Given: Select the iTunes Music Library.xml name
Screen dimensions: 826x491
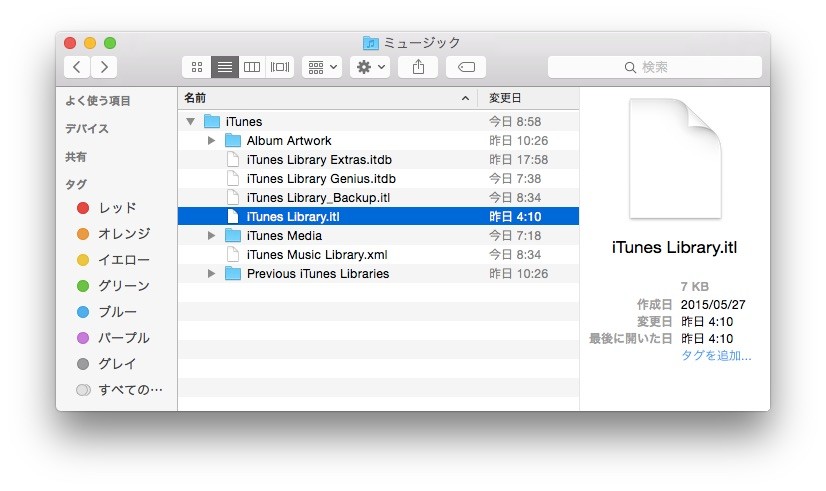Looking at the screenshot, I should (x=317, y=254).
